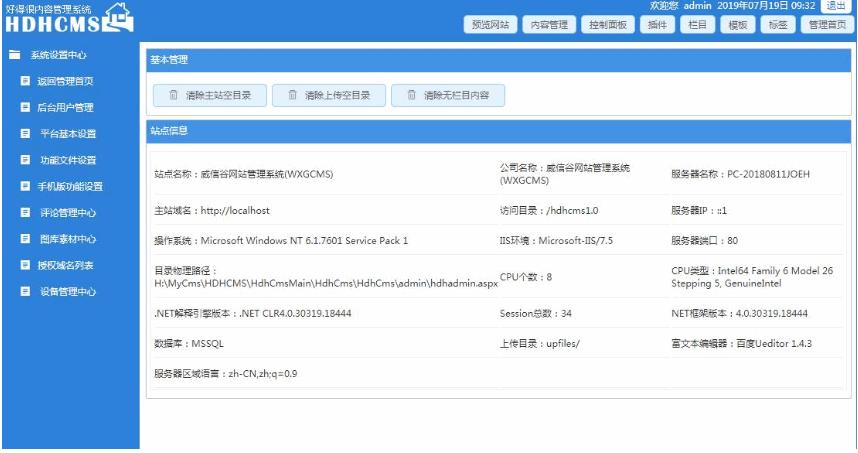
Task: Click the trash icon on 清除上传空目录
Action: coord(292,96)
